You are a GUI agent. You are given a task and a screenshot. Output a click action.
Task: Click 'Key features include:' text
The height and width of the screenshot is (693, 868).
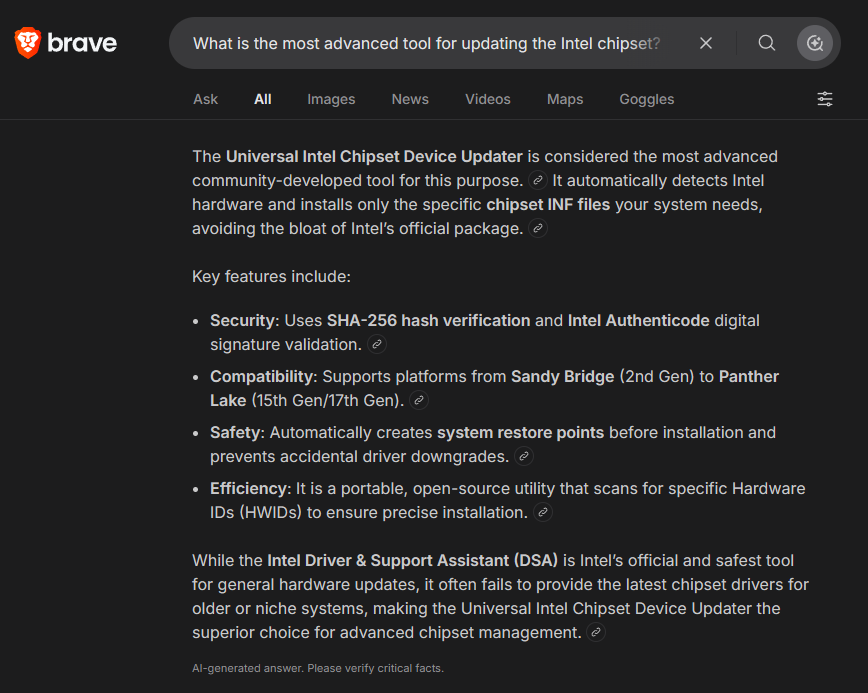pyautogui.click(x=271, y=276)
